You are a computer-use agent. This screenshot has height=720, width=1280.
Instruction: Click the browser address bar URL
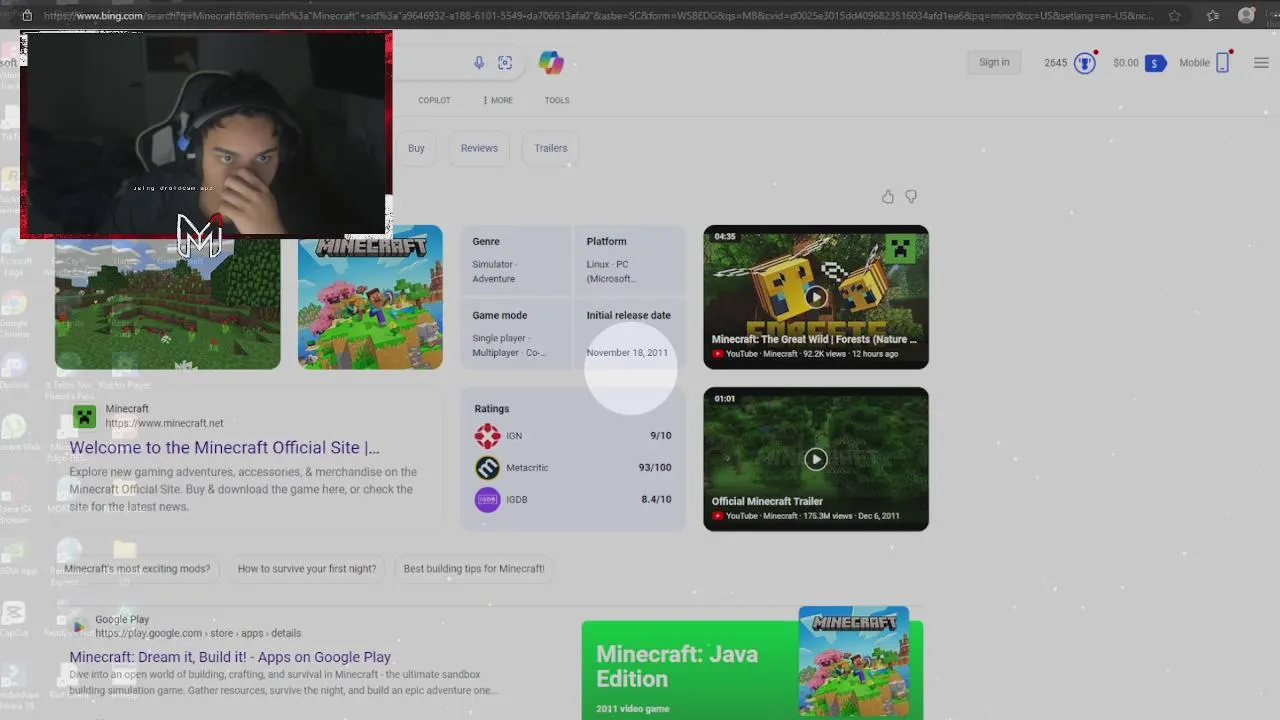coord(598,15)
